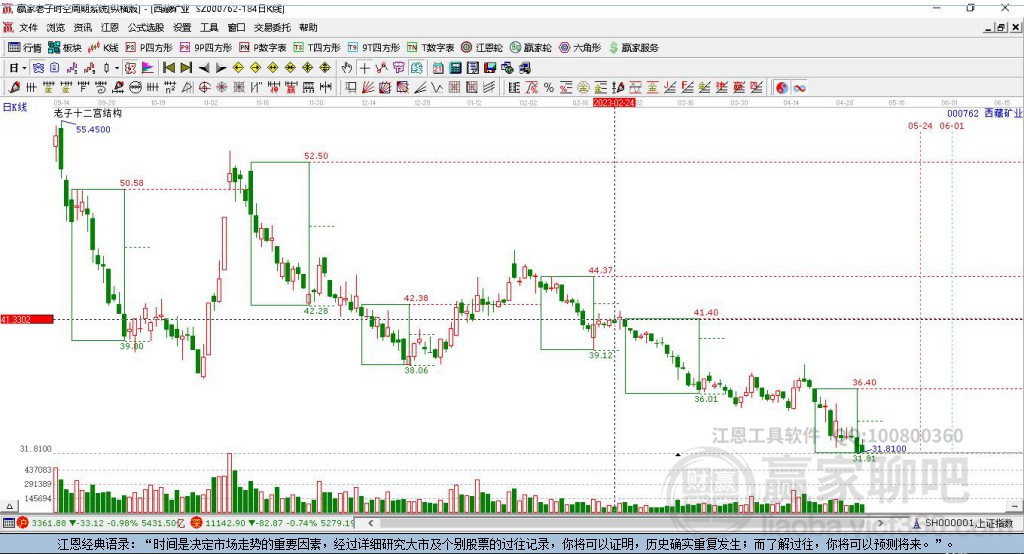
Task: Restore the inner chart window
Action: coord(1001,27)
